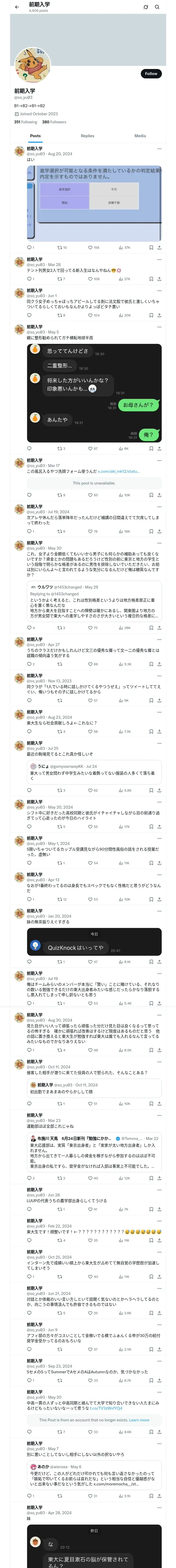The image size is (176, 1568).
Task: Click the circular Grok icon in the header
Action: coord(146,7)
